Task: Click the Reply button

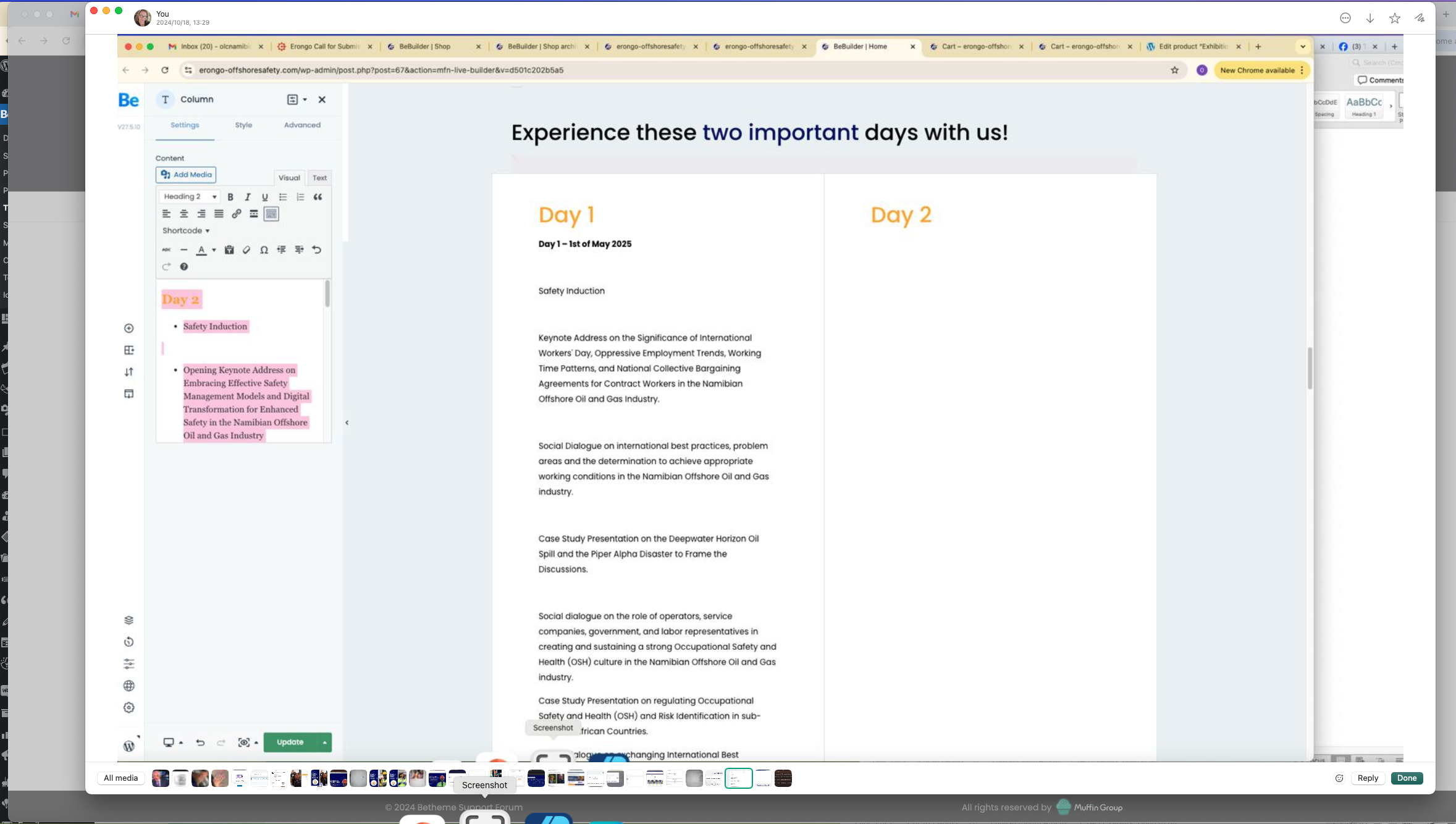Action: click(1368, 778)
